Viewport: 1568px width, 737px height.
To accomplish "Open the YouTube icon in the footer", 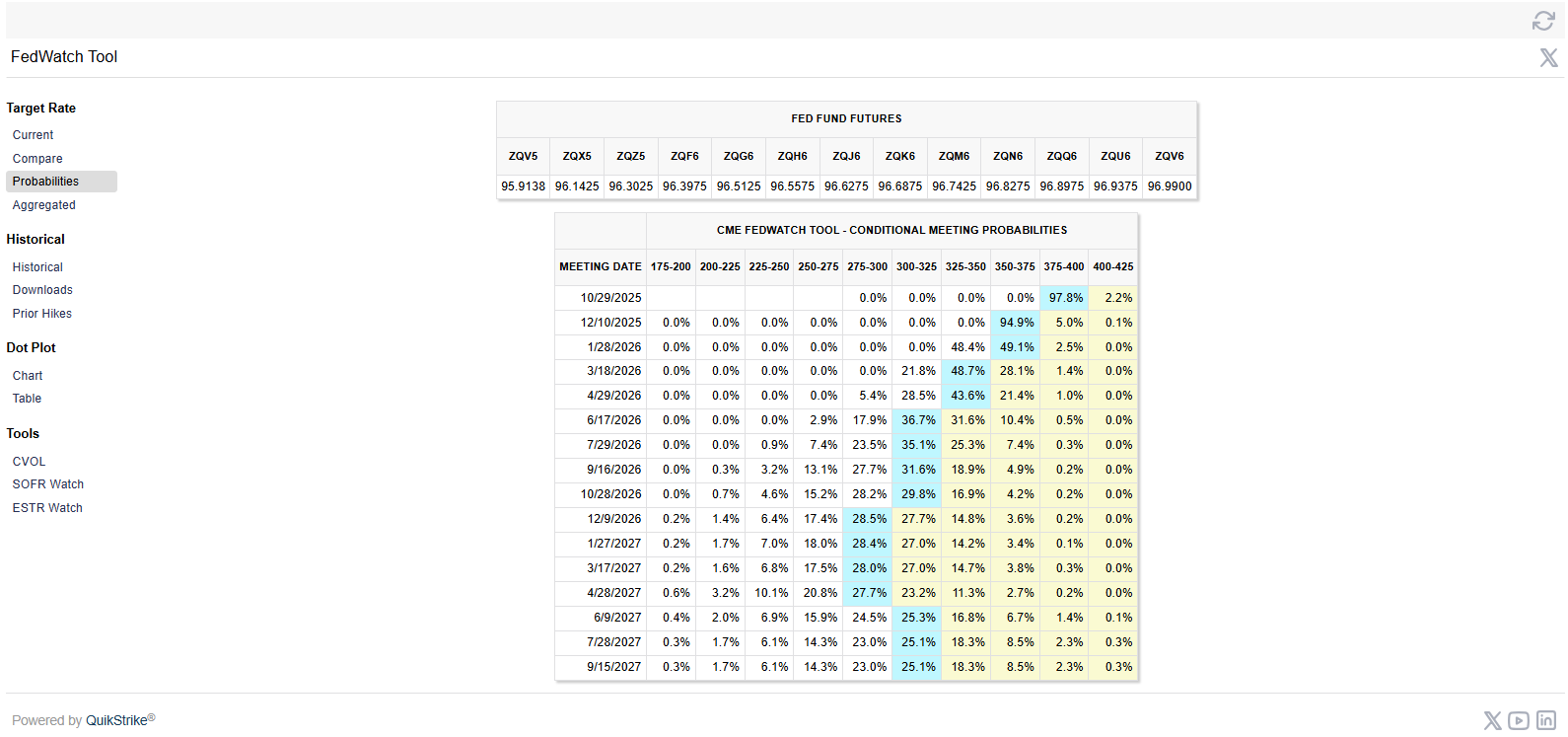I will [1519, 721].
